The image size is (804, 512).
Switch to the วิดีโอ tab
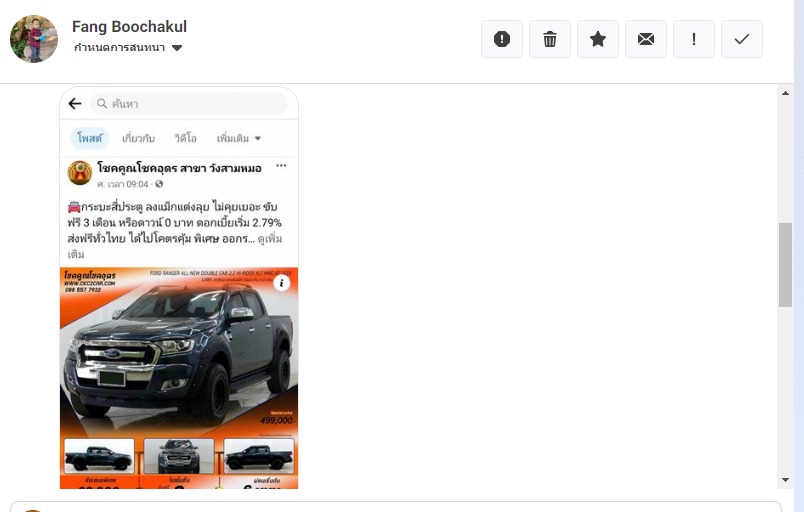click(x=186, y=138)
